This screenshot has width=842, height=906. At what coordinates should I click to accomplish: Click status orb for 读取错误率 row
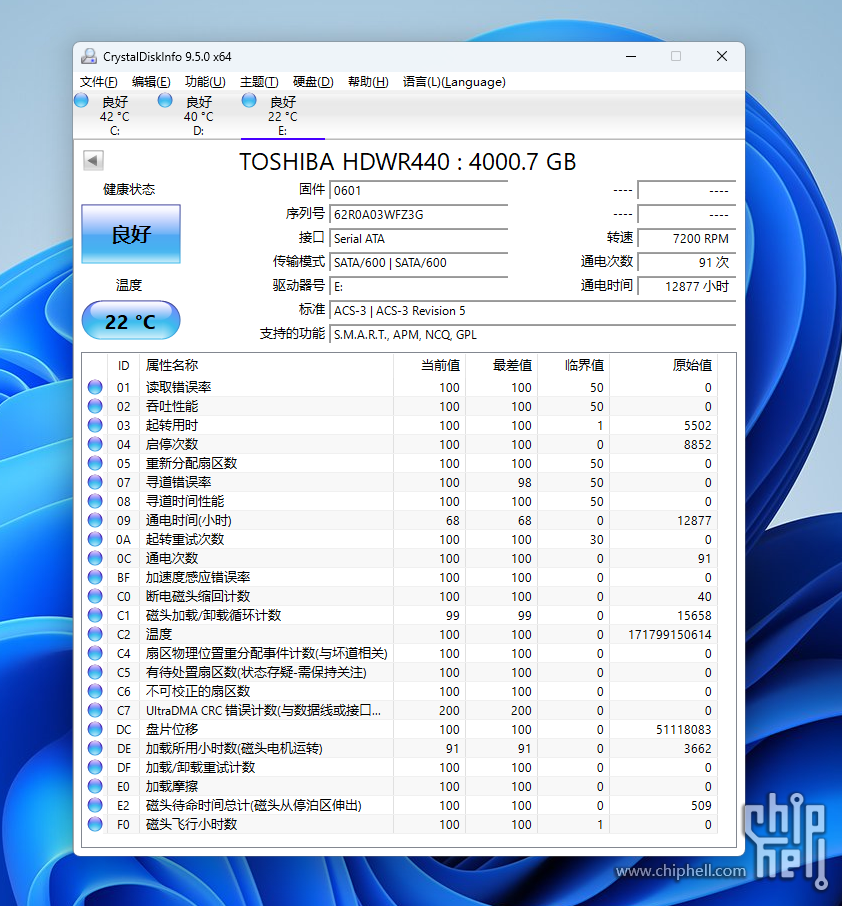tap(95, 387)
